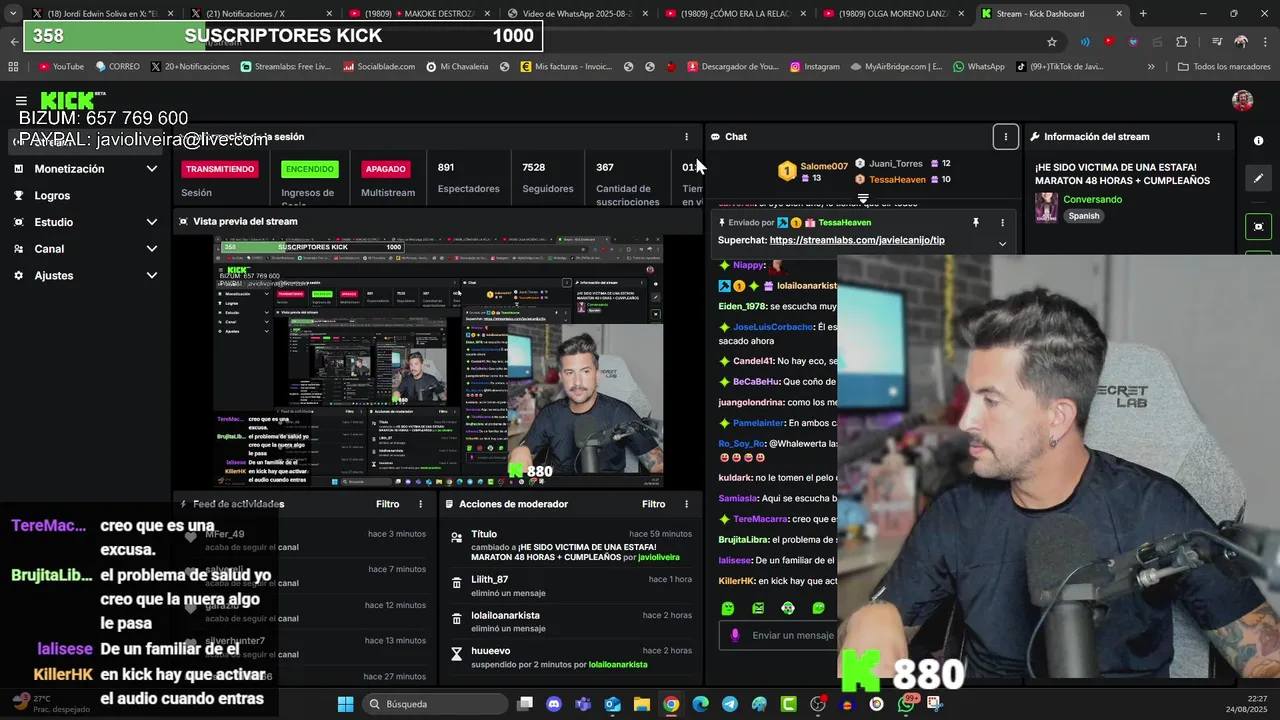
Task: Open the session panel three-dot menu
Action: pos(686,137)
